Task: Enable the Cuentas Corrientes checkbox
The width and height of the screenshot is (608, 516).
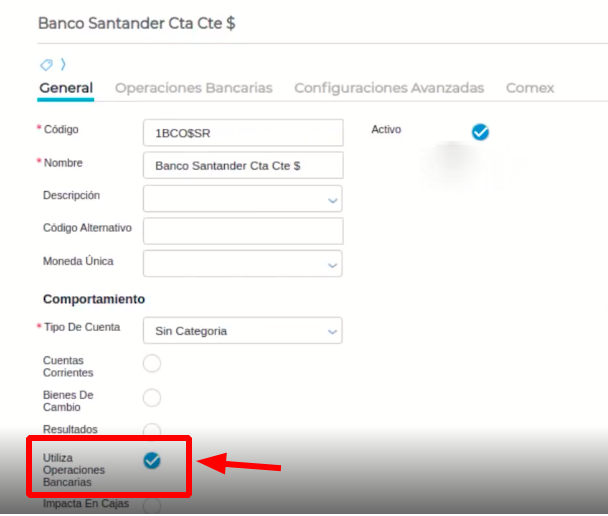Action: (x=152, y=363)
